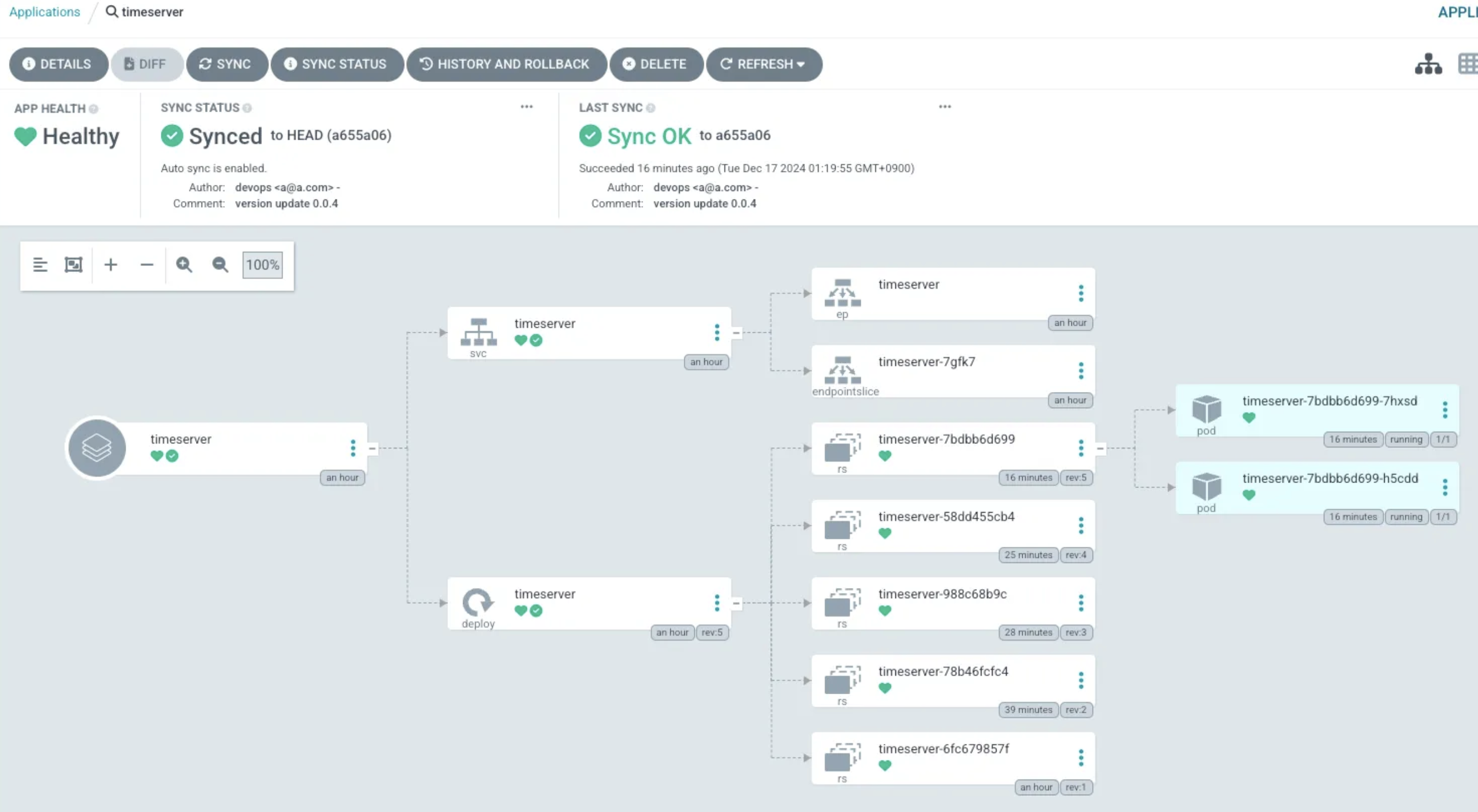Switch to the tree network view icon

pos(1428,64)
